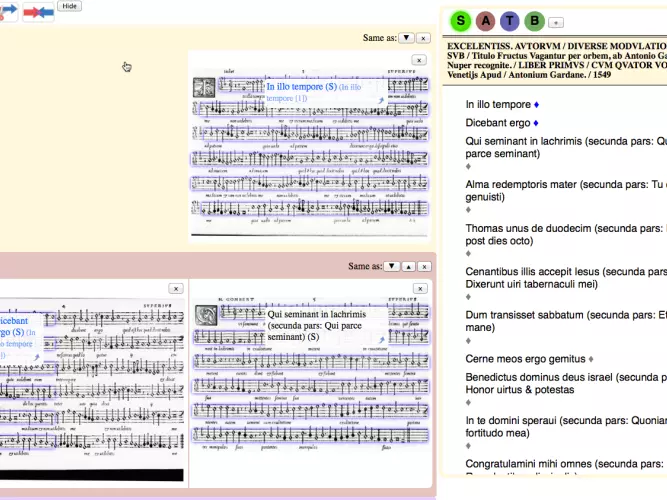Click blue diamond next to Dicebant ergo
Image resolution: width=667 pixels, height=500 pixels.
[536, 123]
